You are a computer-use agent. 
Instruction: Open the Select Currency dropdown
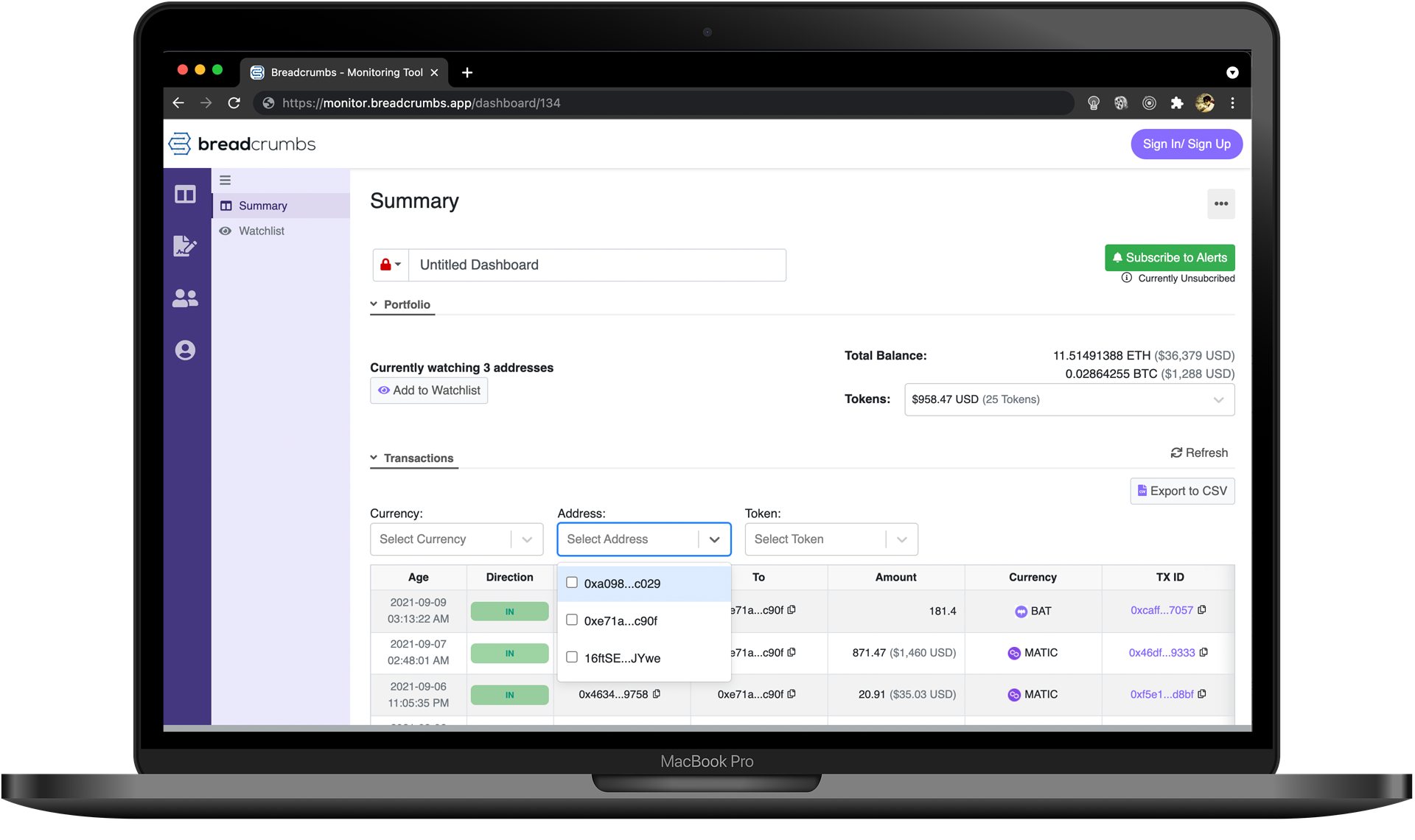(456, 539)
